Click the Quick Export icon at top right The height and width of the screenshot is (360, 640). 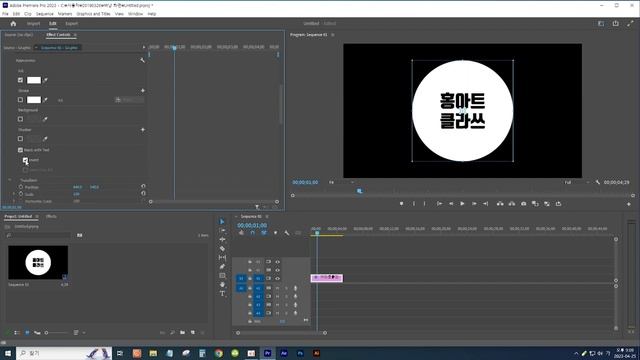coord(616,24)
